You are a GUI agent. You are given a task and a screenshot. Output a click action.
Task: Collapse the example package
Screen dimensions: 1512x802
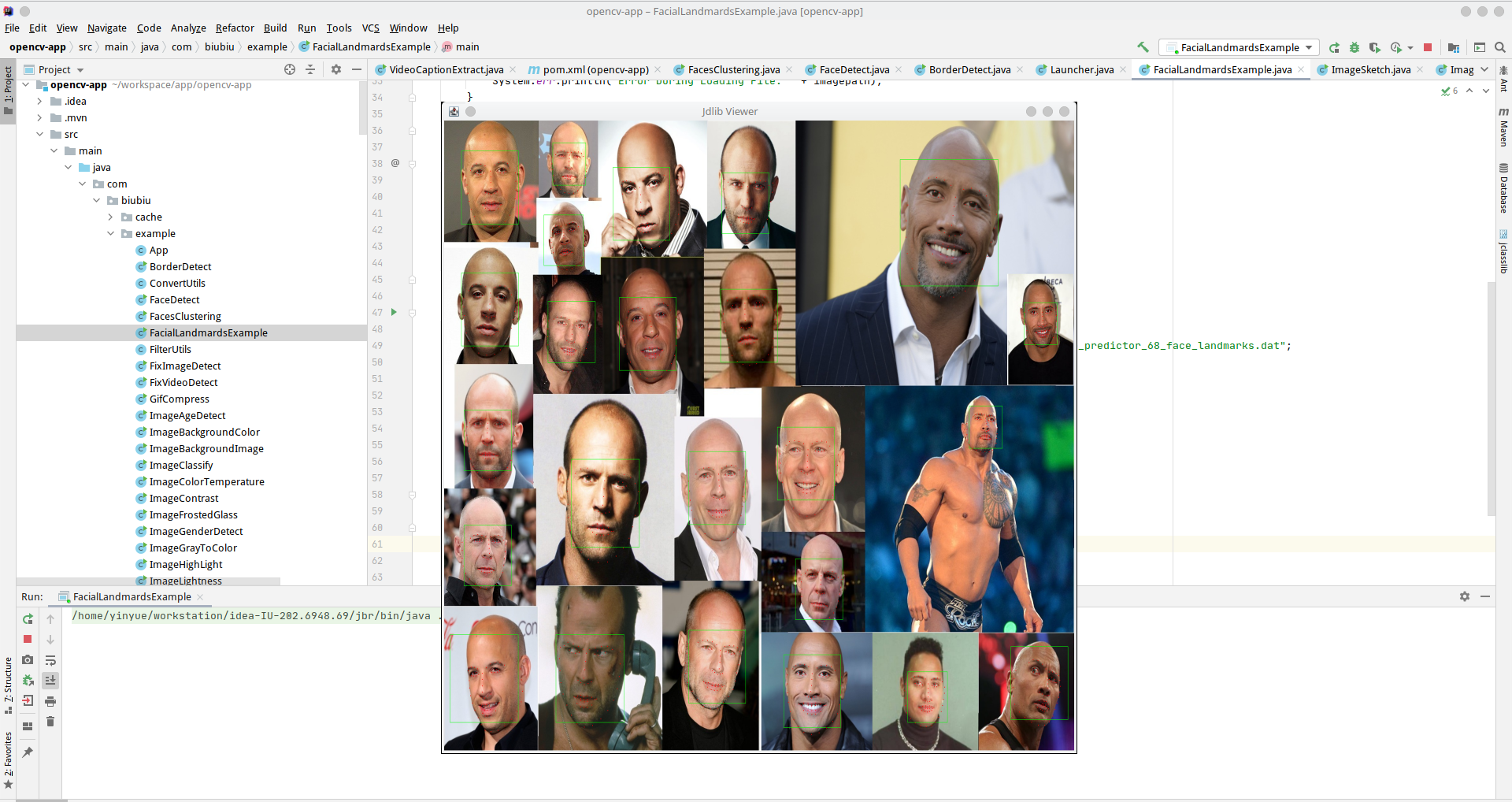click(x=110, y=233)
